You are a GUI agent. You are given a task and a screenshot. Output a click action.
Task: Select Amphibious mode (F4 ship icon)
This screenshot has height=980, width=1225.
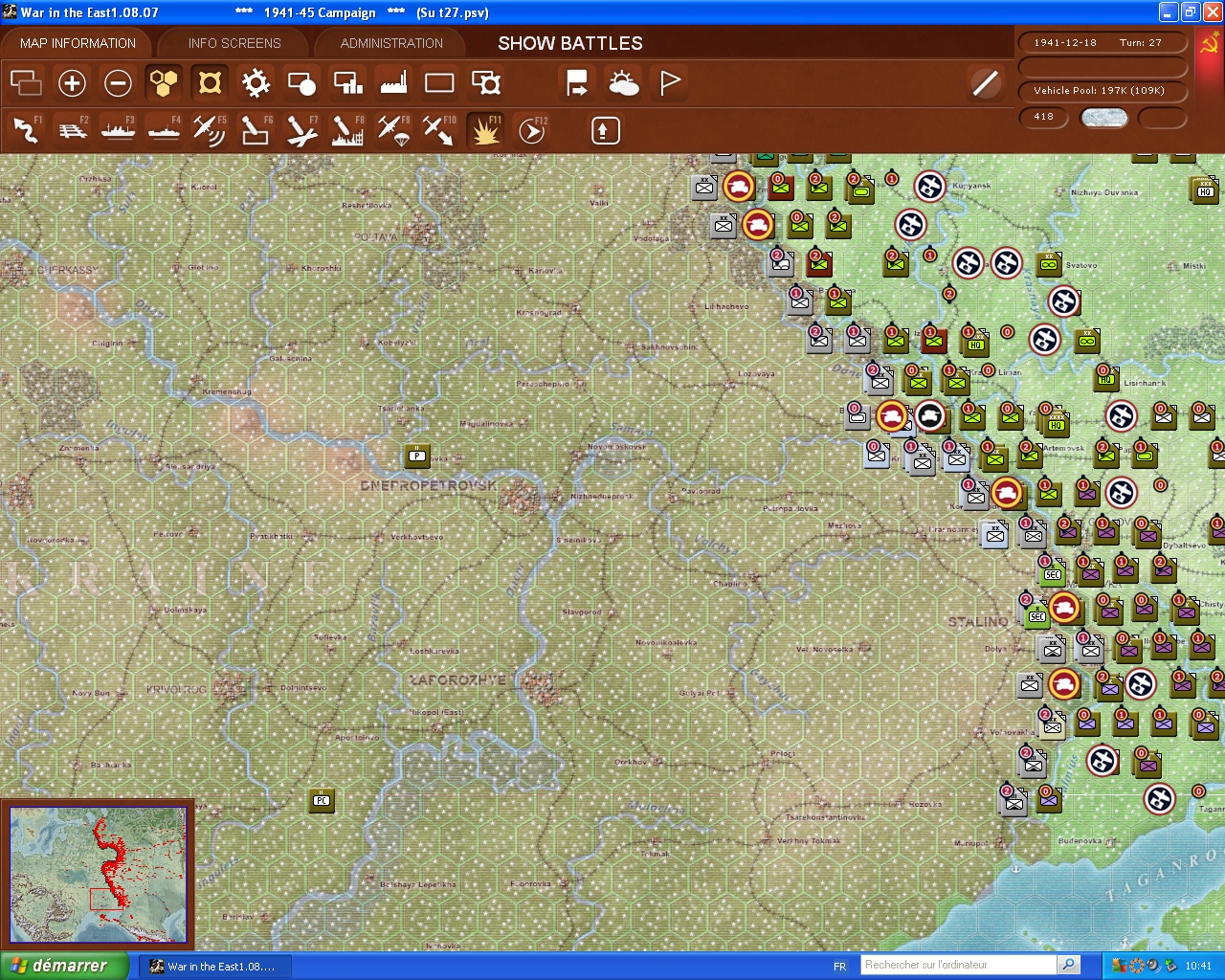click(164, 130)
